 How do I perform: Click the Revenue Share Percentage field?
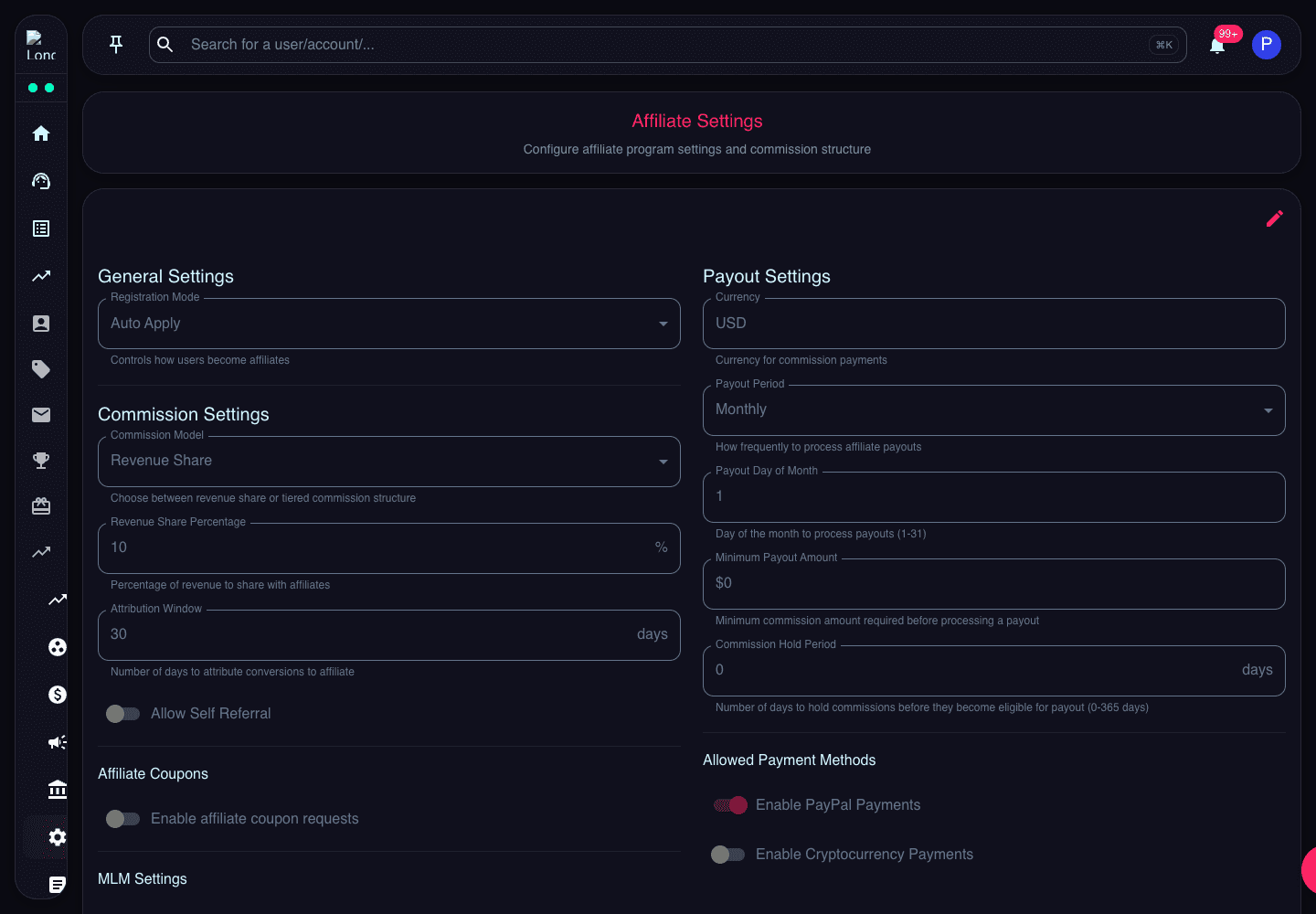pos(389,548)
